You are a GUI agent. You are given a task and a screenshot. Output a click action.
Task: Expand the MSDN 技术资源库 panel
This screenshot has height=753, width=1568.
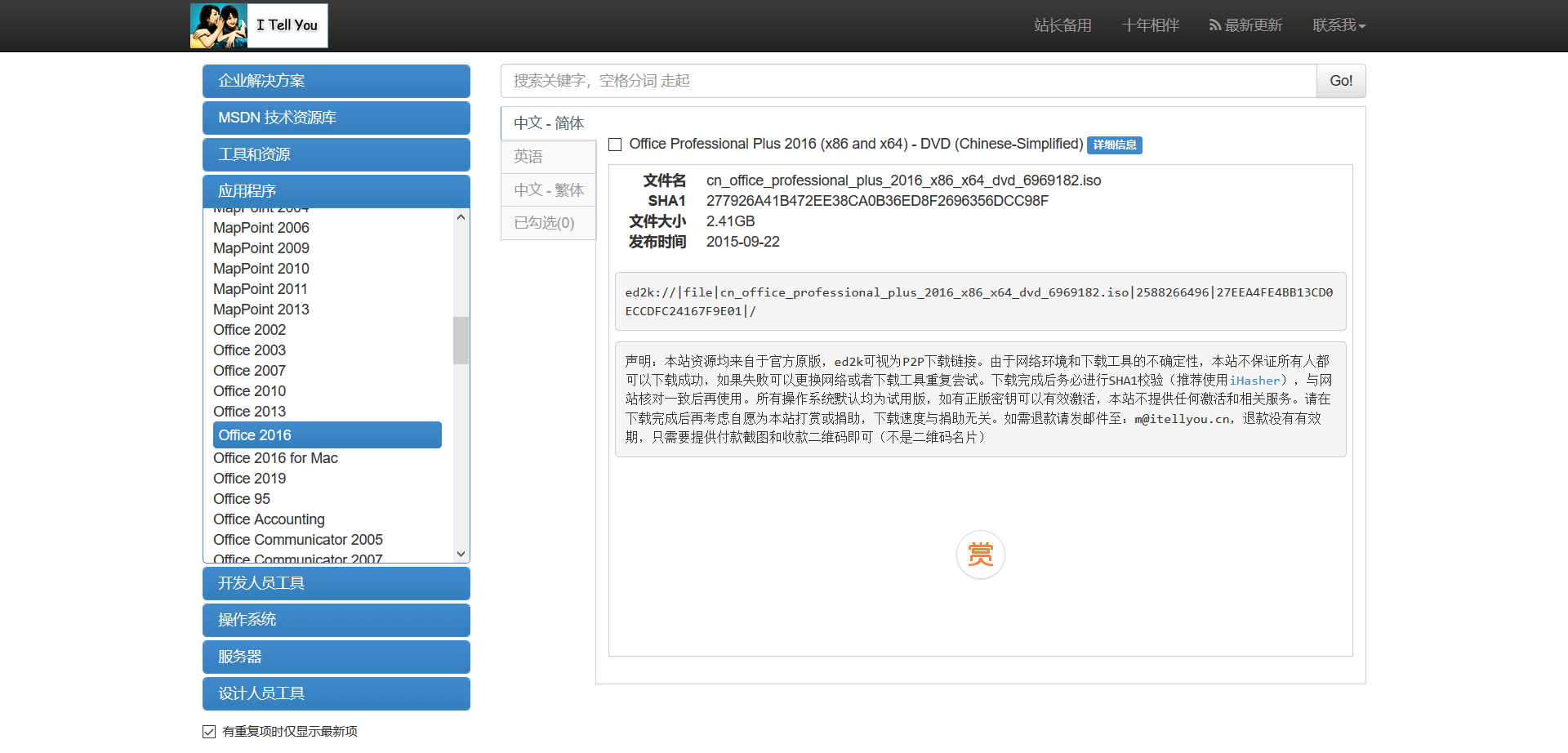coord(336,118)
